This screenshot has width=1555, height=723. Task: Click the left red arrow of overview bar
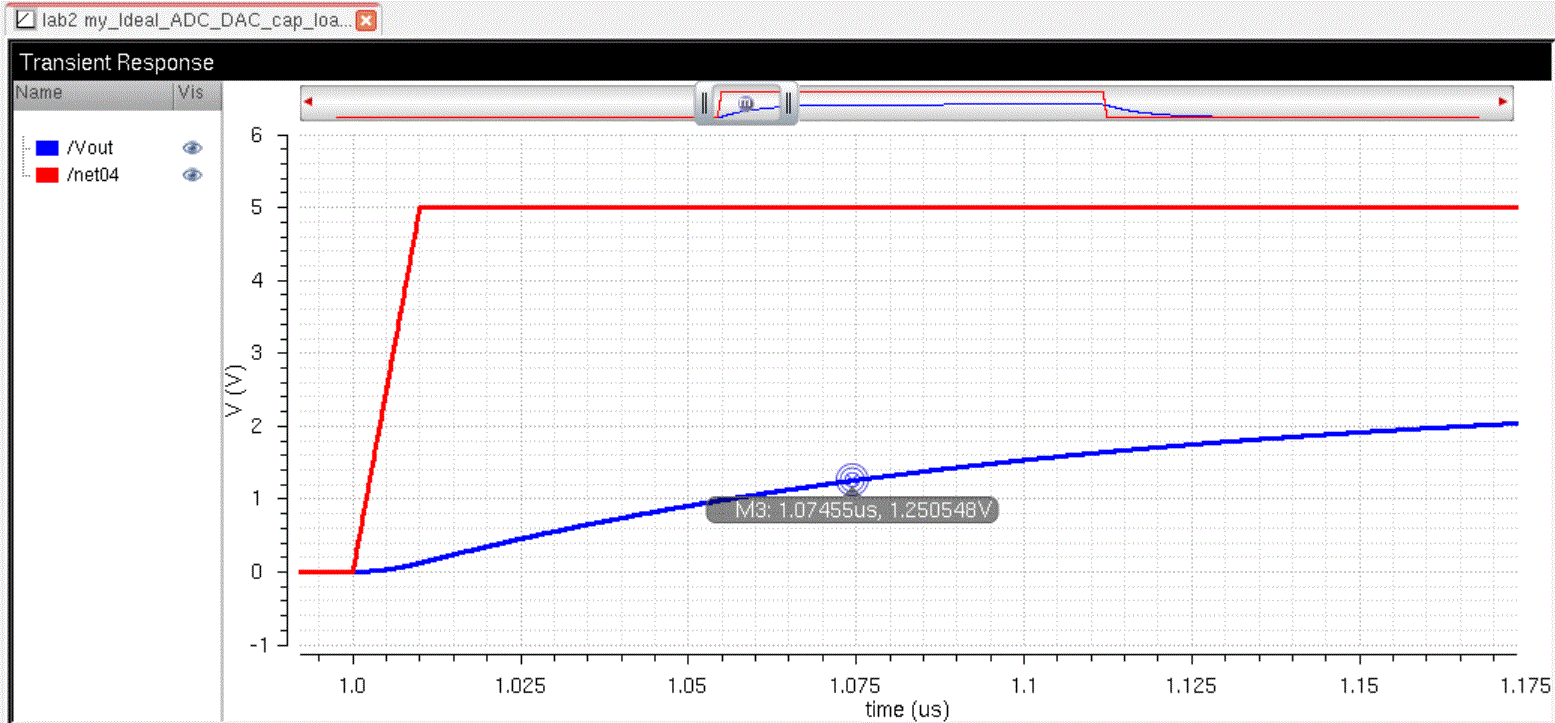pos(309,101)
